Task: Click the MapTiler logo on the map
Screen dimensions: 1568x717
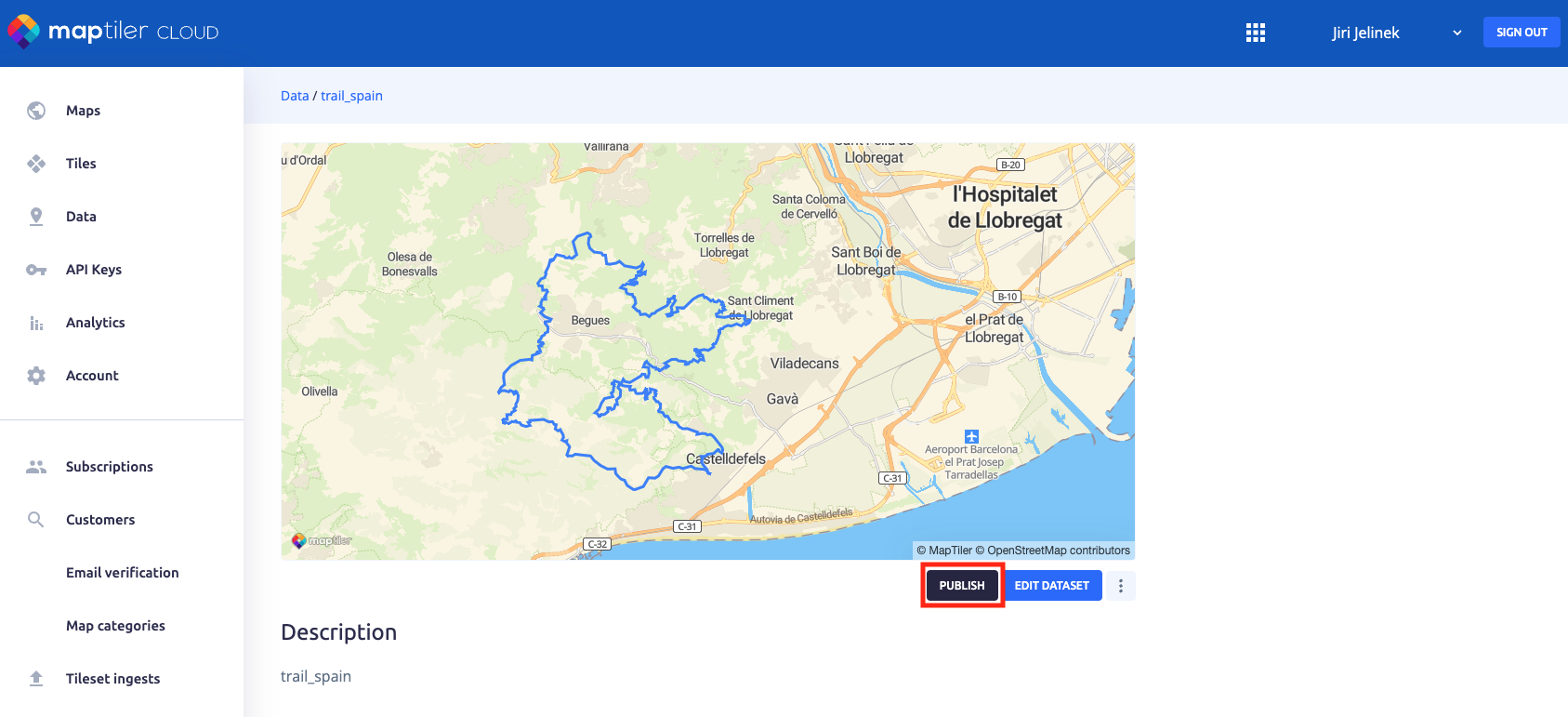Action: (x=322, y=540)
